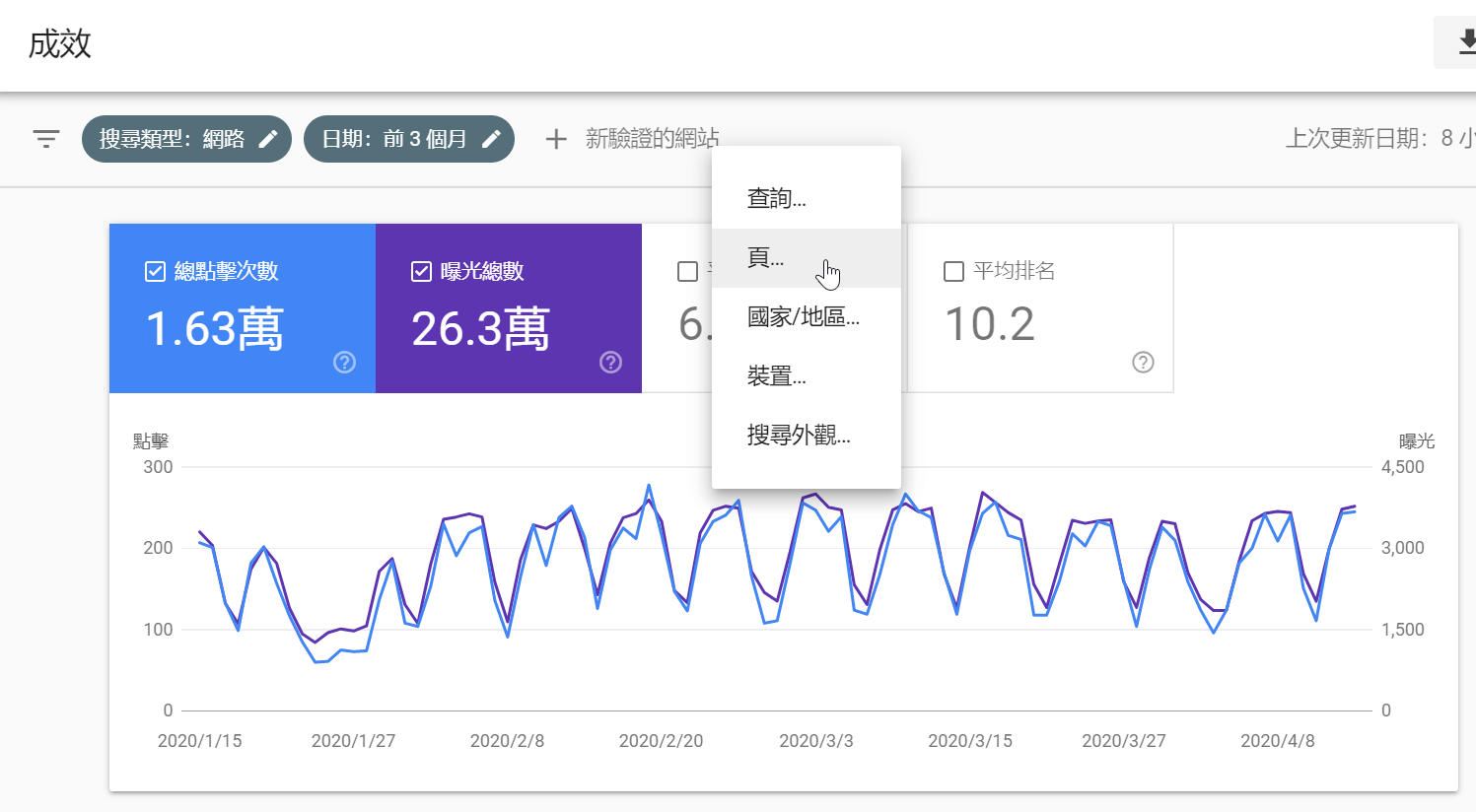Image resolution: width=1476 pixels, height=812 pixels.
Task: Click the download export icon
Action: click(1466, 42)
